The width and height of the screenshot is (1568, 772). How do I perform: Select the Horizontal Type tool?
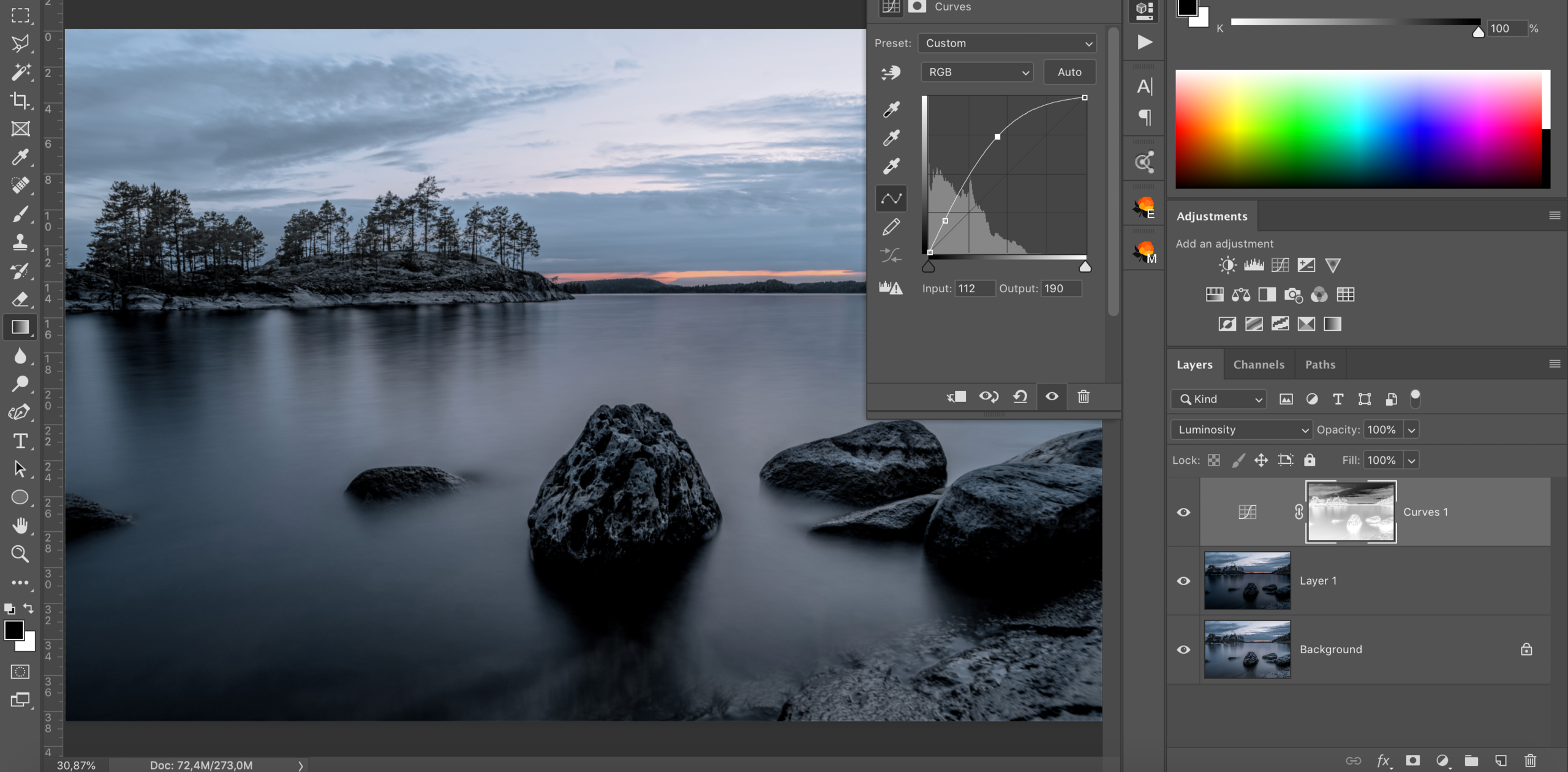20,441
